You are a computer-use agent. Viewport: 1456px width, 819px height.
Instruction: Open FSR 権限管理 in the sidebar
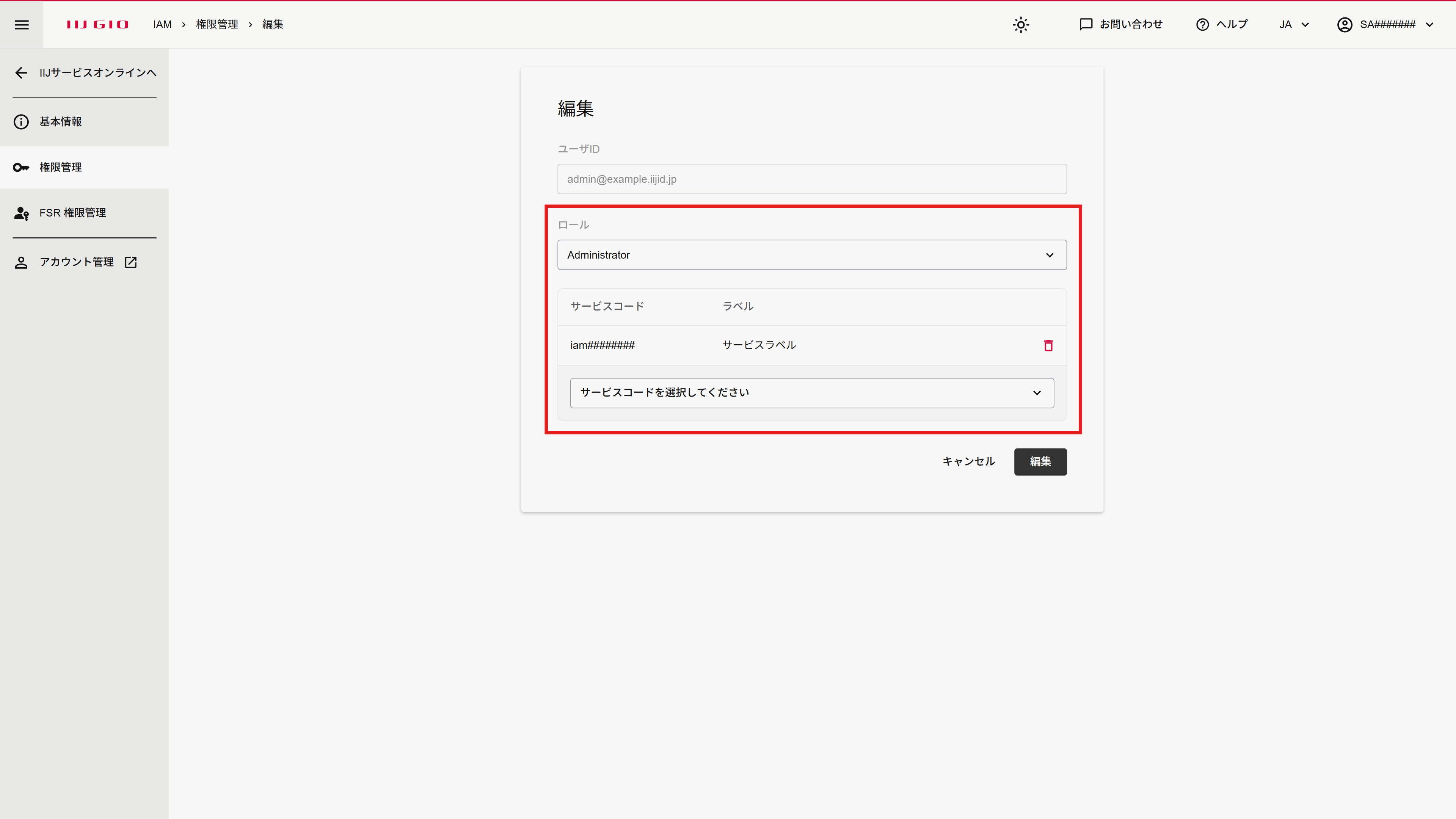pyautogui.click(x=84, y=213)
